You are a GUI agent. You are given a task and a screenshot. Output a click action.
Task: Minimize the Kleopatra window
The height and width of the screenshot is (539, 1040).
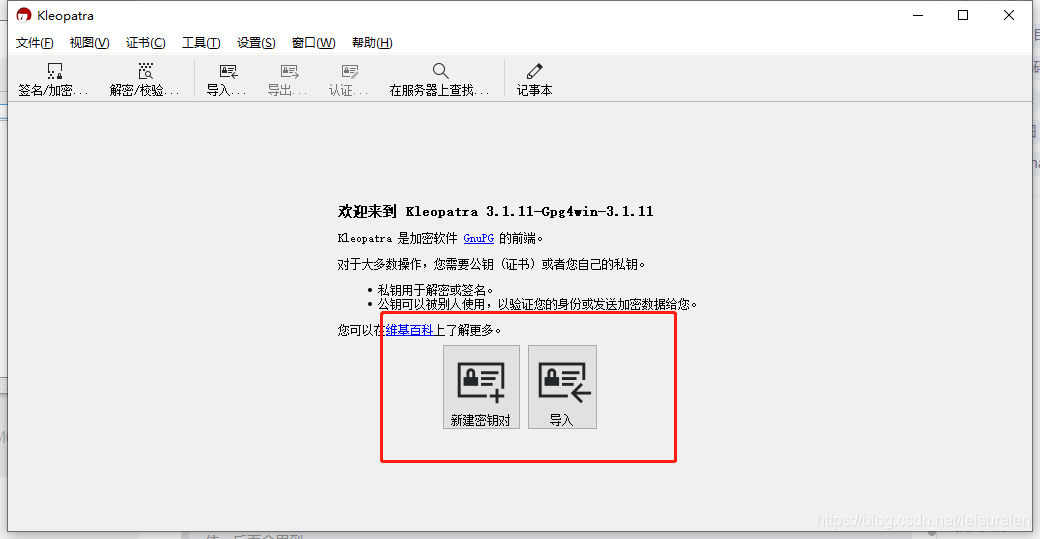click(x=918, y=15)
